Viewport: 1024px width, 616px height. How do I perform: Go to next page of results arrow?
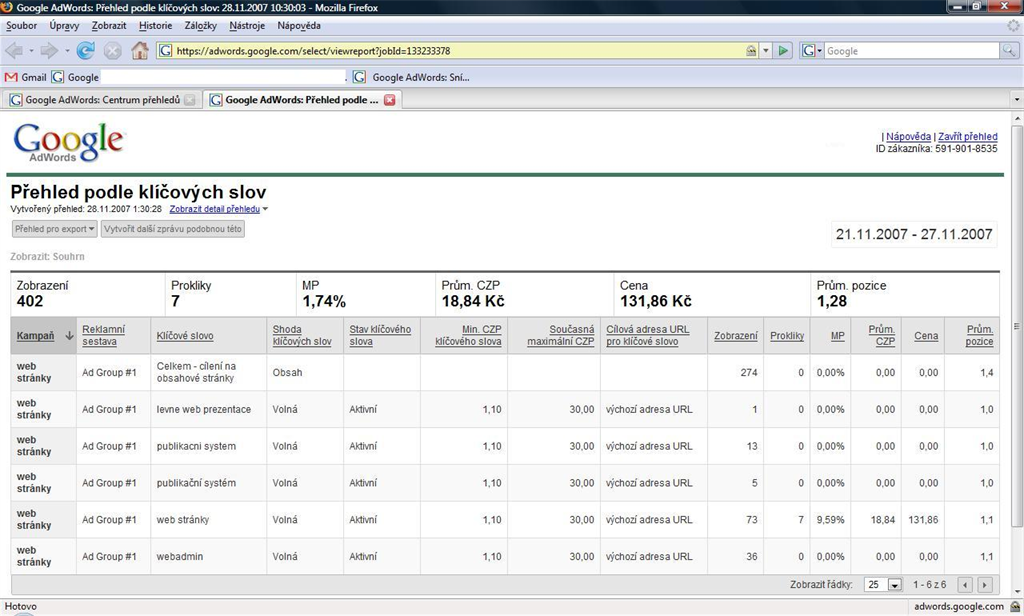coord(985,585)
